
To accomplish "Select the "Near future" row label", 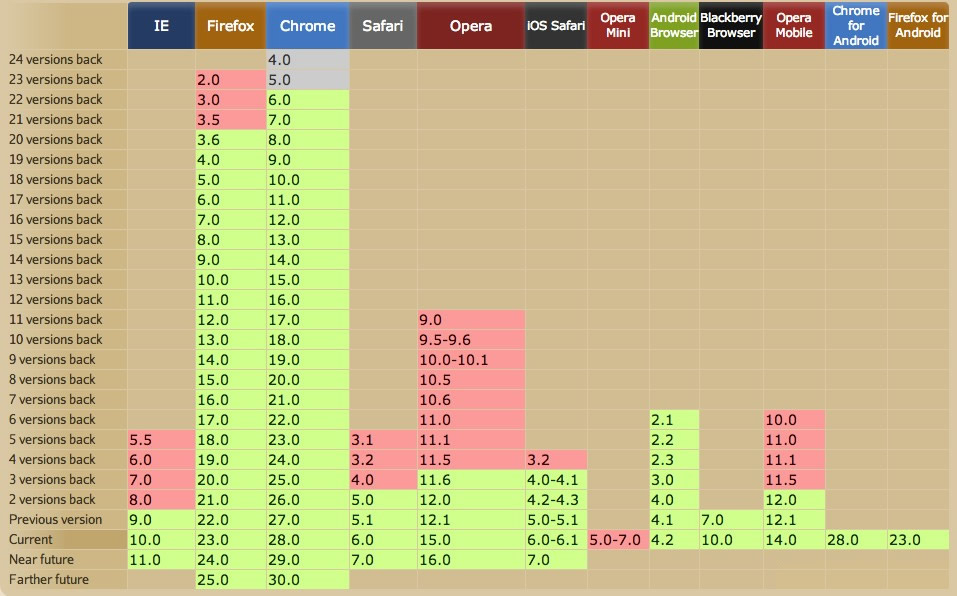I will 41,560.
